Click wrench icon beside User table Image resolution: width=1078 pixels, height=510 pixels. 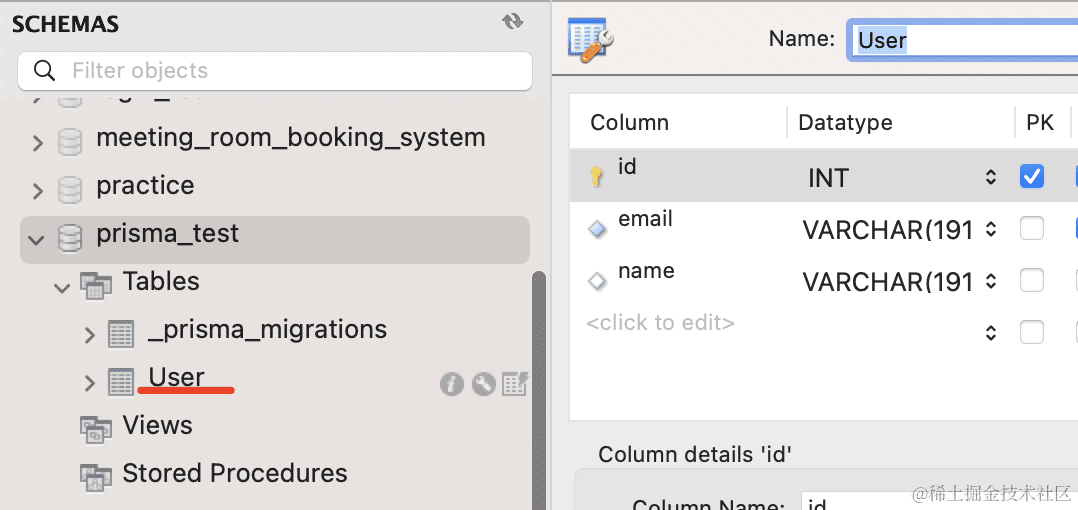click(x=484, y=384)
